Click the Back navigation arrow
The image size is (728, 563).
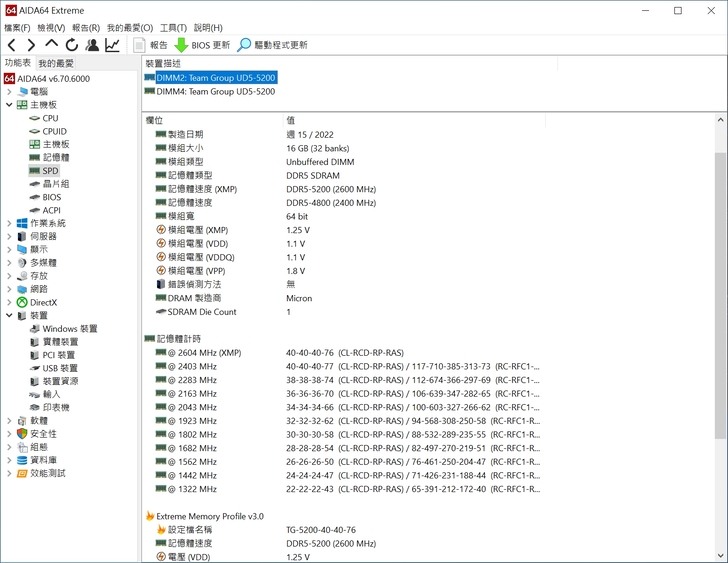[x=12, y=45]
